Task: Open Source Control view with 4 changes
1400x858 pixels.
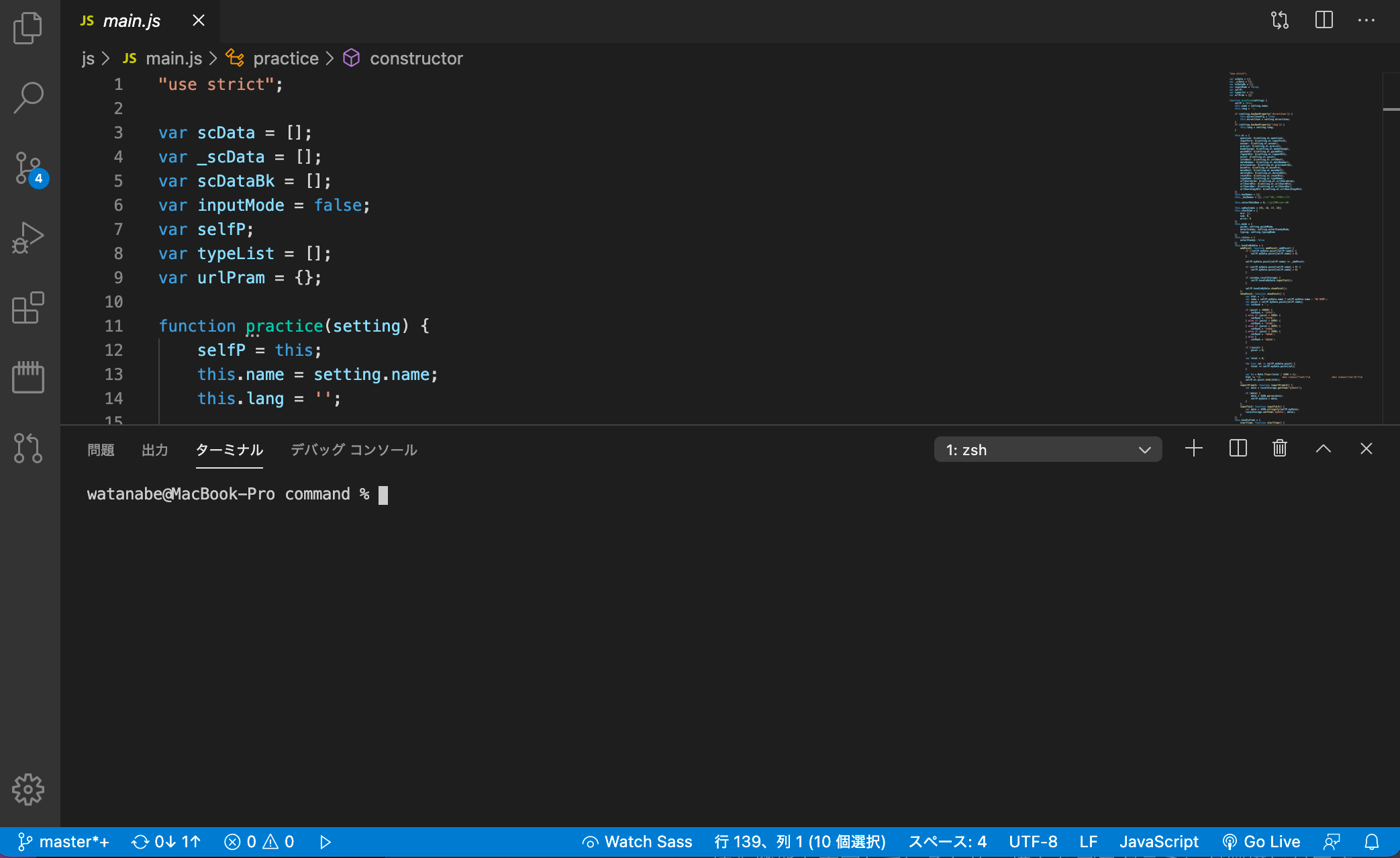Action: [x=30, y=169]
